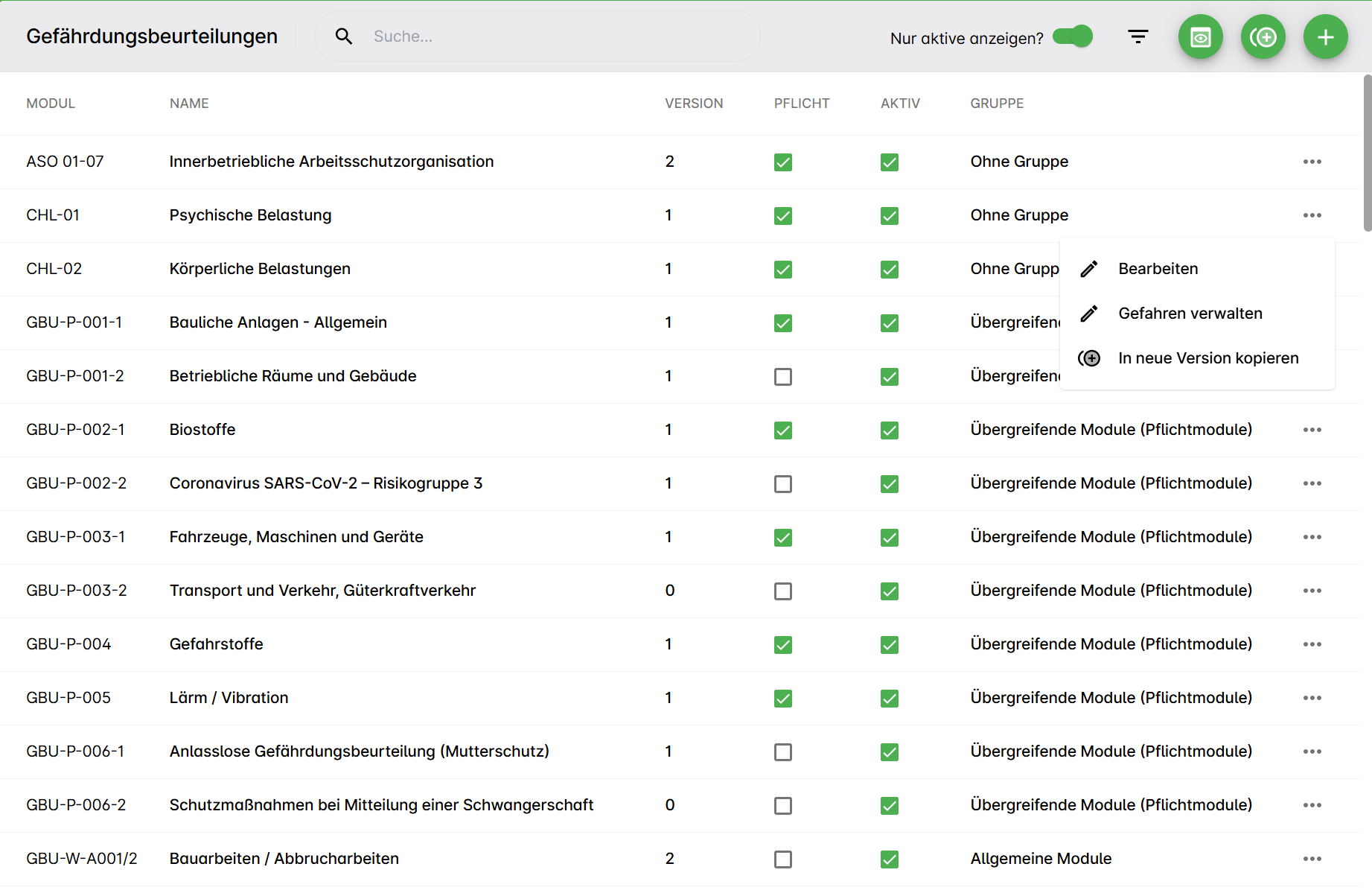Select 'In neue Version kopieren' option
This screenshot has height=893, width=1372.
[x=1207, y=358]
